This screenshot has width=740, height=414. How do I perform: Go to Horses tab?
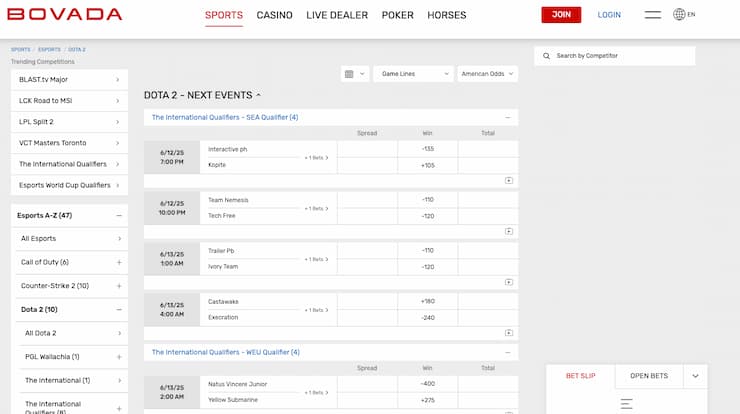click(x=446, y=15)
